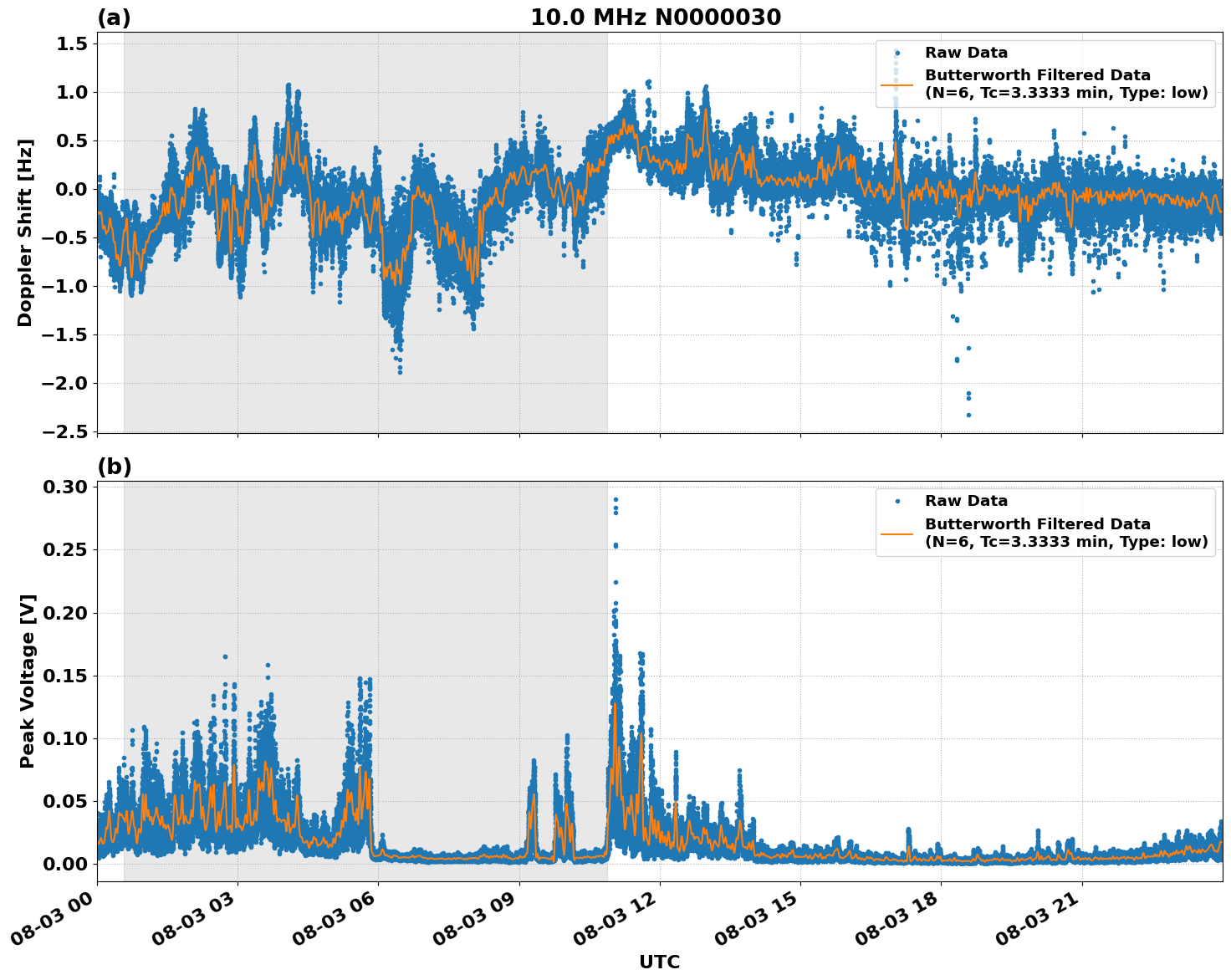Click the Doppler outlier point near -2.35 Hz
The height and width of the screenshot is (980, 1231).
968,415
